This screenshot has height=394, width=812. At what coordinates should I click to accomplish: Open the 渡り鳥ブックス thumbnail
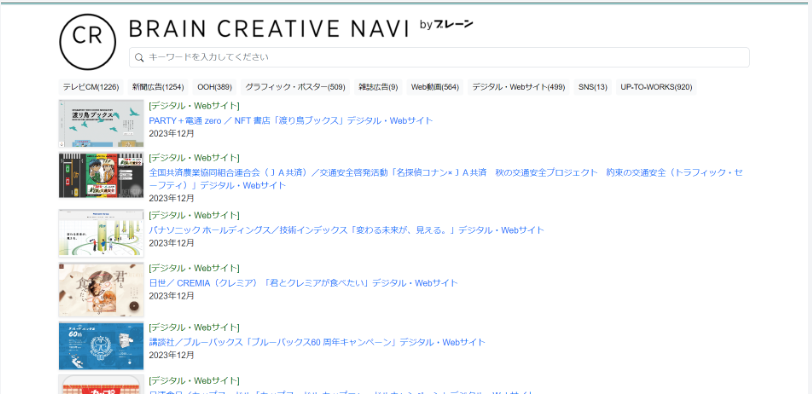[x=101, y=124]
